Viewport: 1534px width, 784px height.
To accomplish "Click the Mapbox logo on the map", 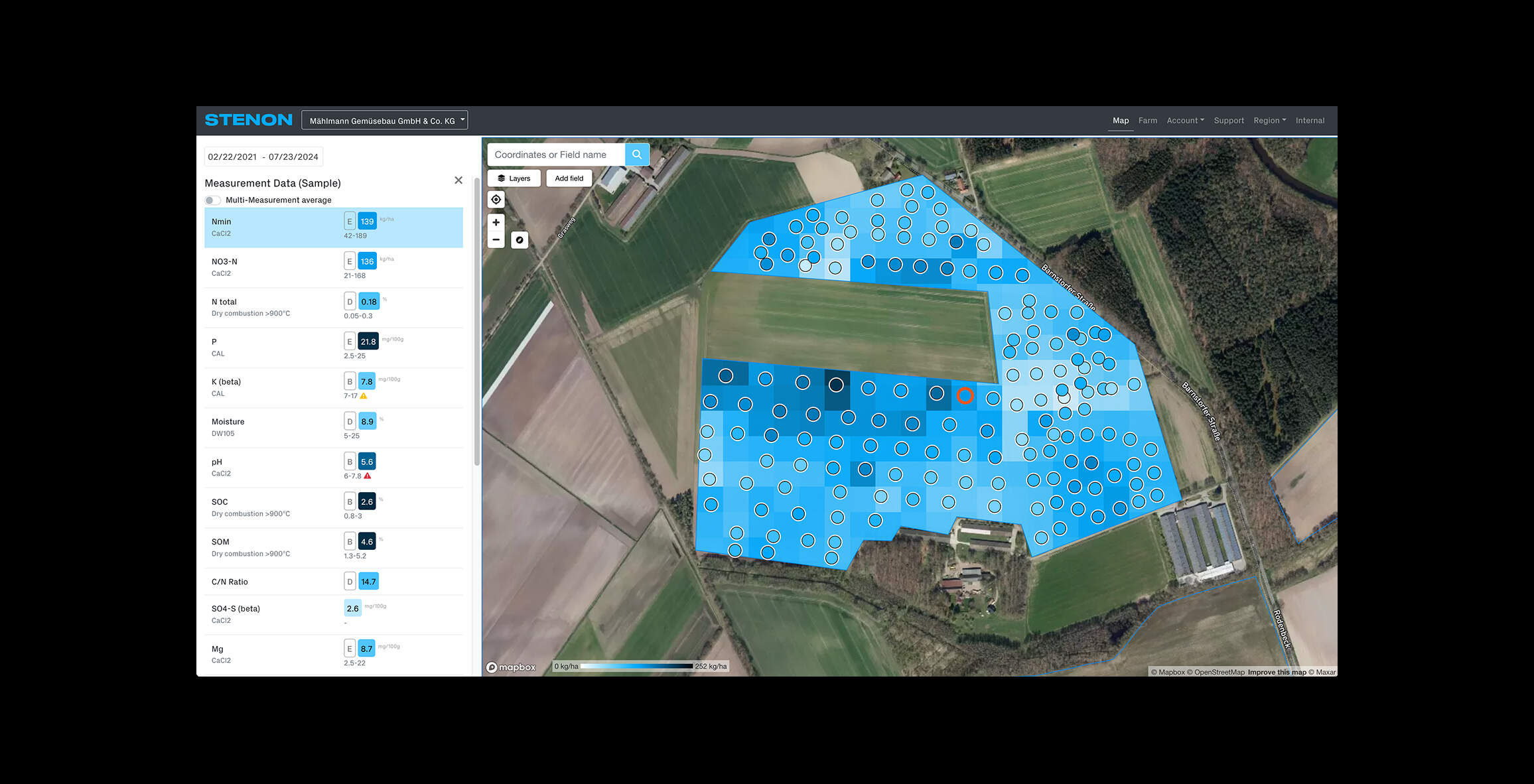I will [512, 667].
